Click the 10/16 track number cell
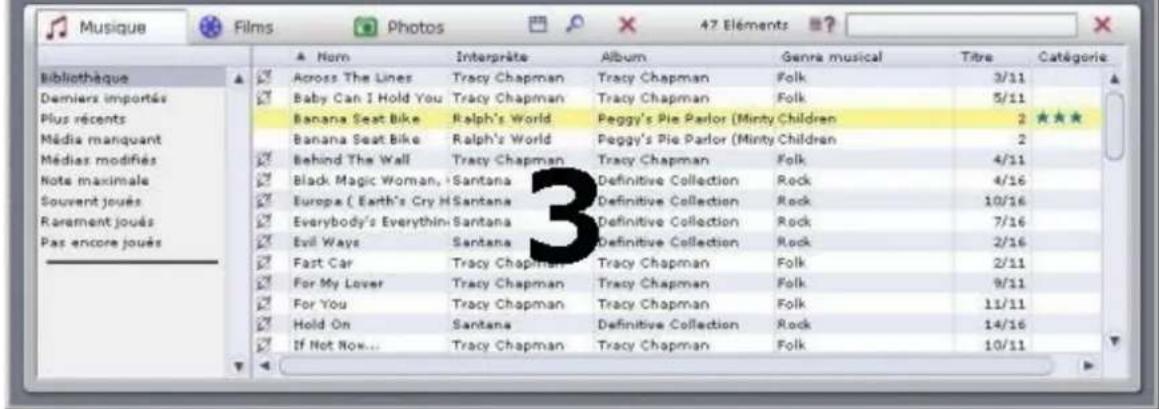The image size is (1159, 409). [x=1007, y=201]
